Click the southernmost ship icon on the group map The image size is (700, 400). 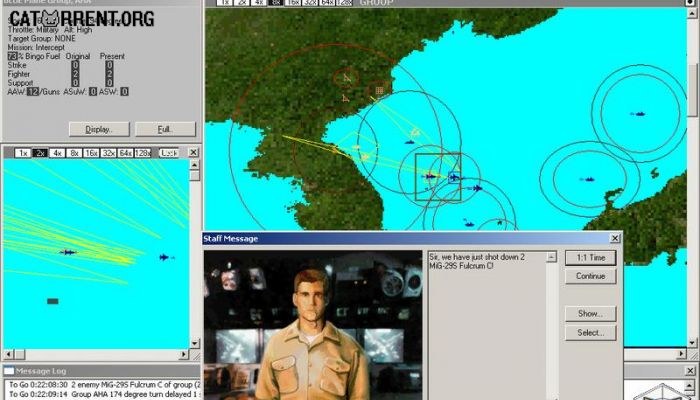[468, 223]
